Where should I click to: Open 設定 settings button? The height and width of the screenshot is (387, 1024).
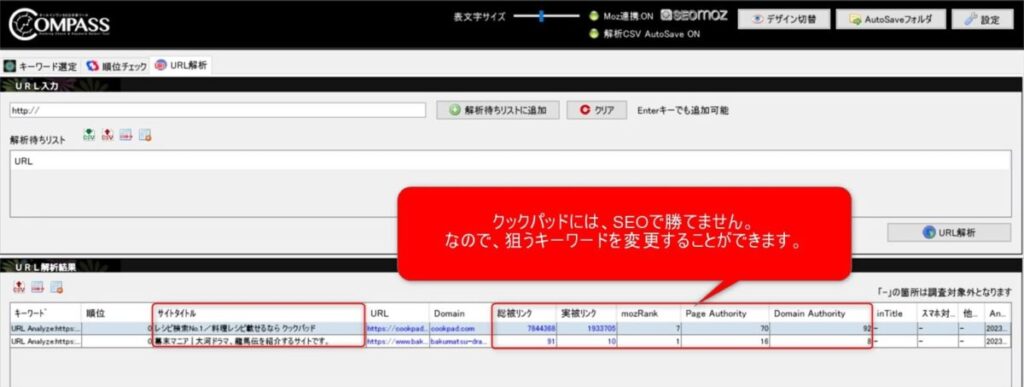click(x=982, y=19)
